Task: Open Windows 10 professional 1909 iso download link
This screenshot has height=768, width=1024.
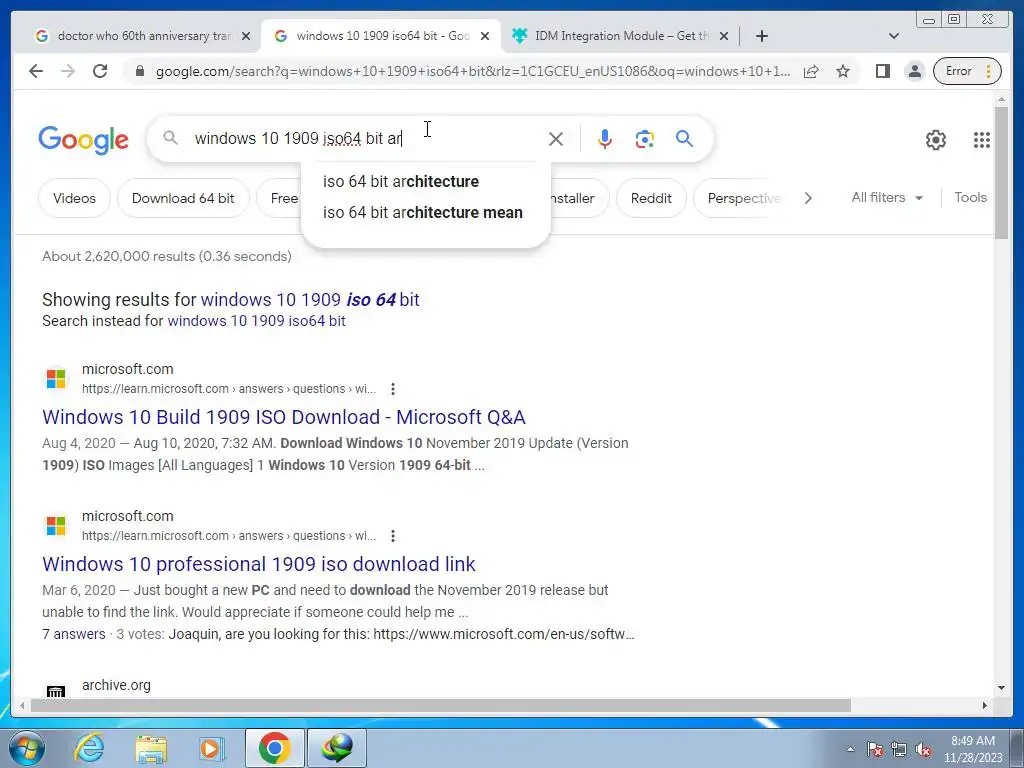Action: pos(259,564)
